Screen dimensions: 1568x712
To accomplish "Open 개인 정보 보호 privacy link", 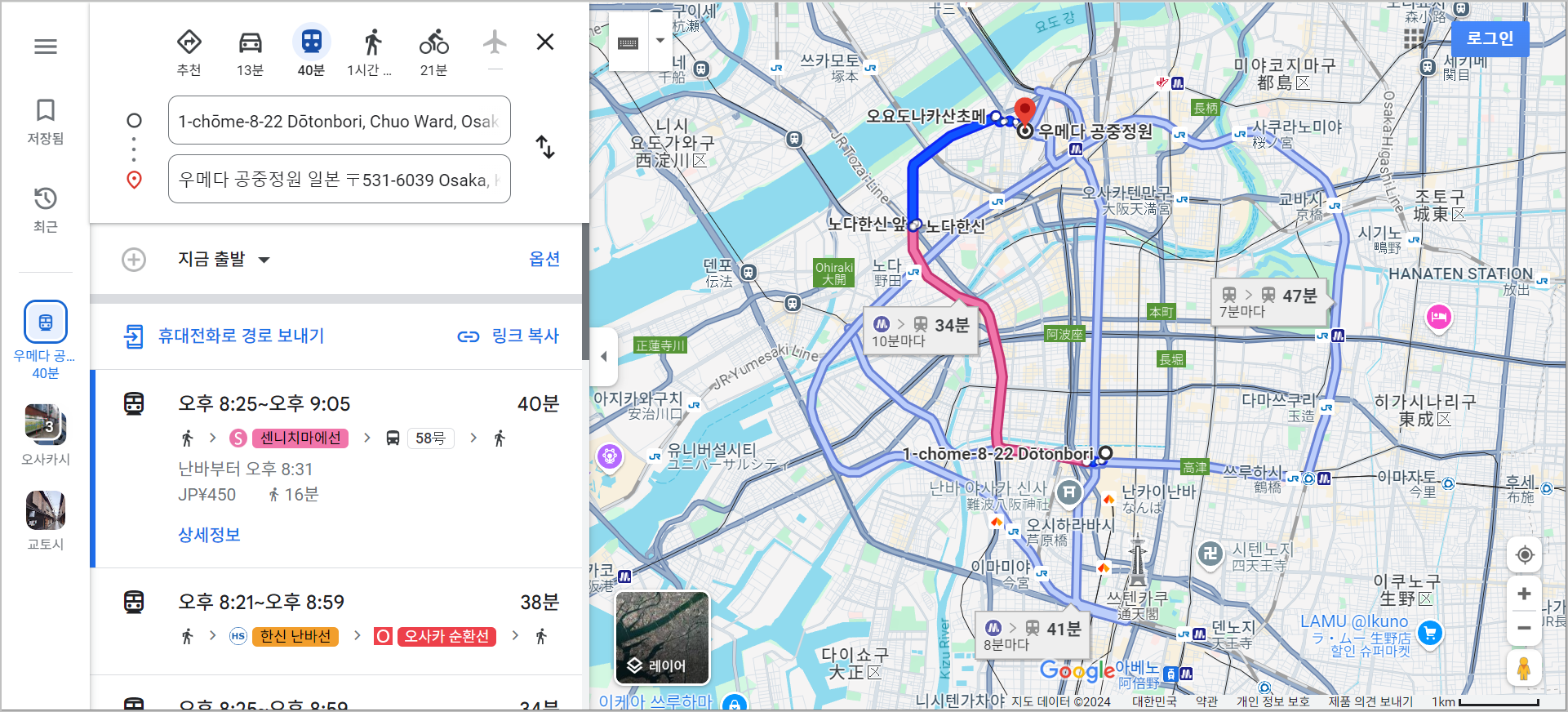I will (x=1273, y=701).
